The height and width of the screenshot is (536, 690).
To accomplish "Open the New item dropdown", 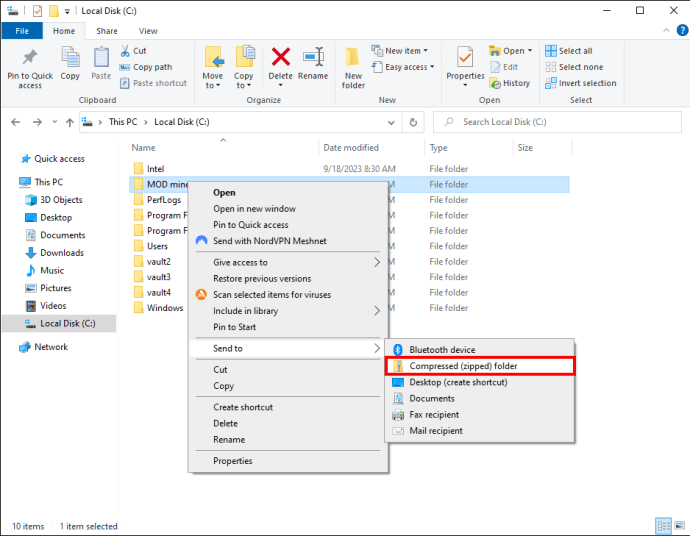I will [x=400, y=51].
